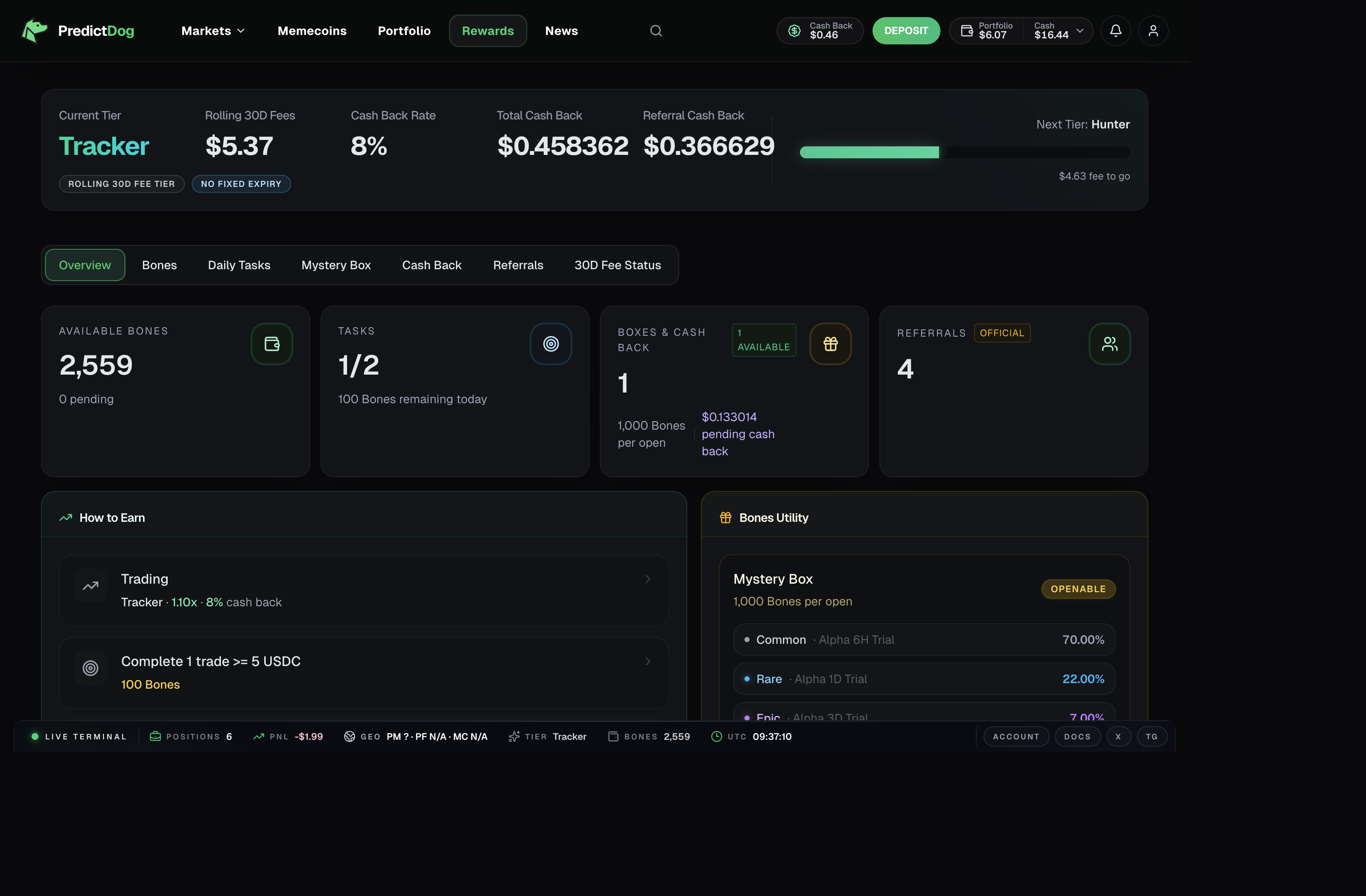Screen dimensions: 1366x896
Task: Click the How to Earn trend icon
Action: [x=66, y=518]
